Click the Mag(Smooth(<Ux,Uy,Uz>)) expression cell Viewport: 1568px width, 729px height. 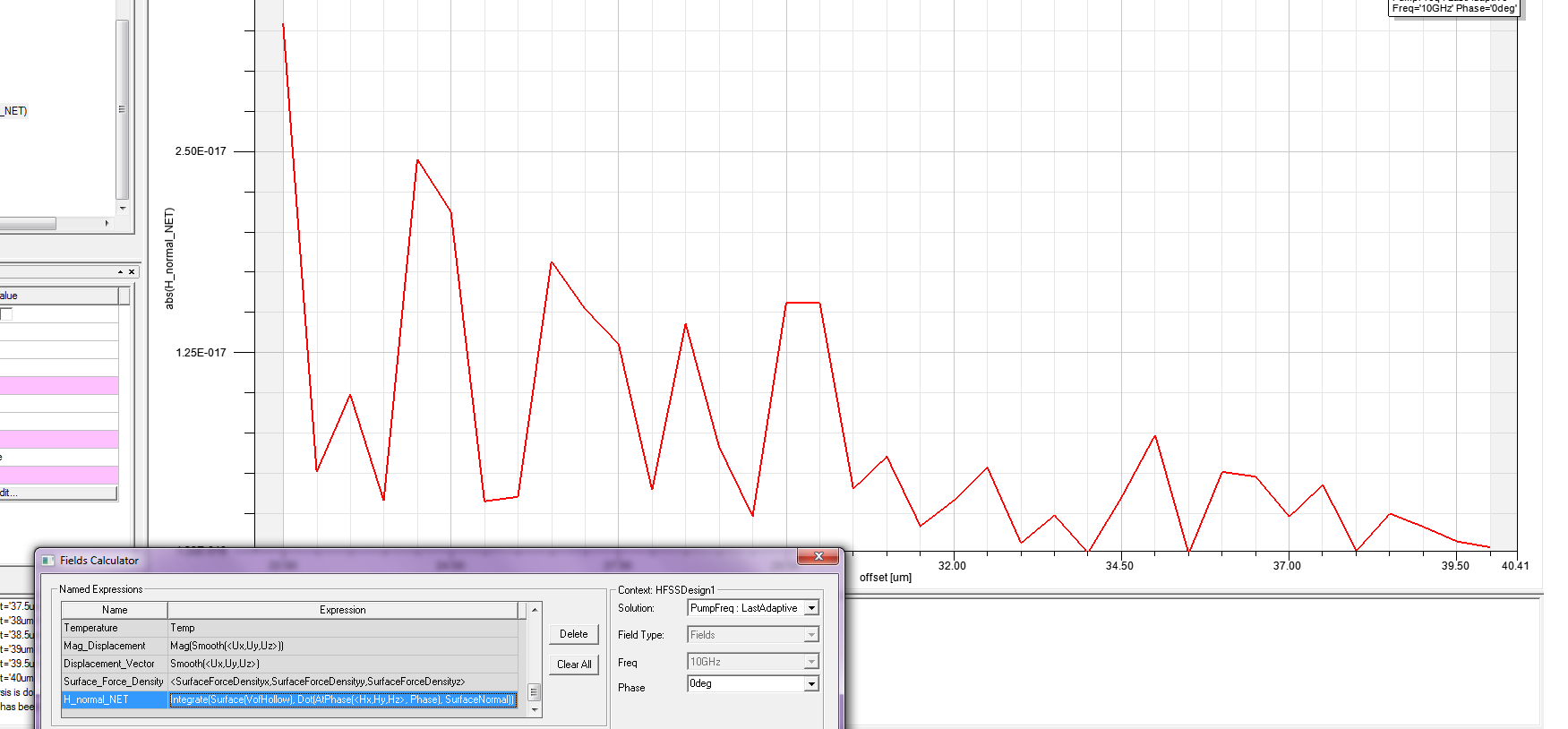click(x=343, y=646)
